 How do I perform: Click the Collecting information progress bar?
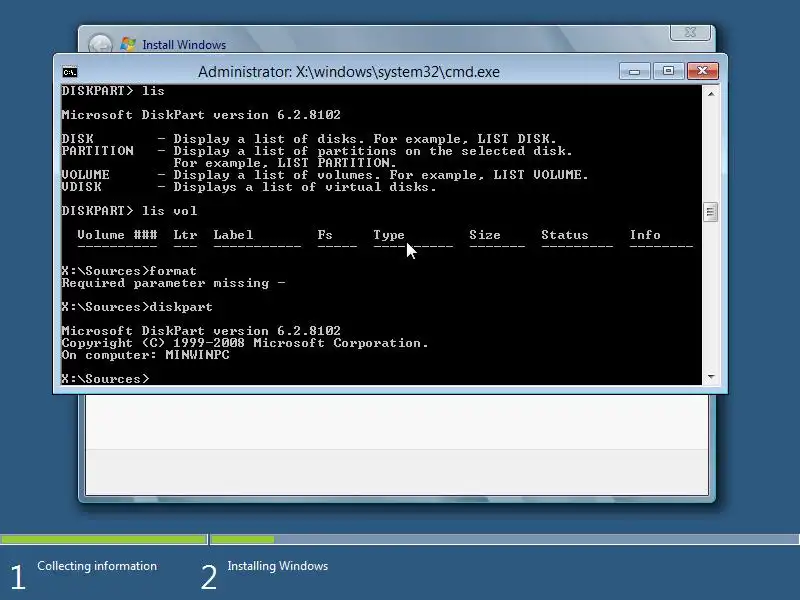pos(104,539)
